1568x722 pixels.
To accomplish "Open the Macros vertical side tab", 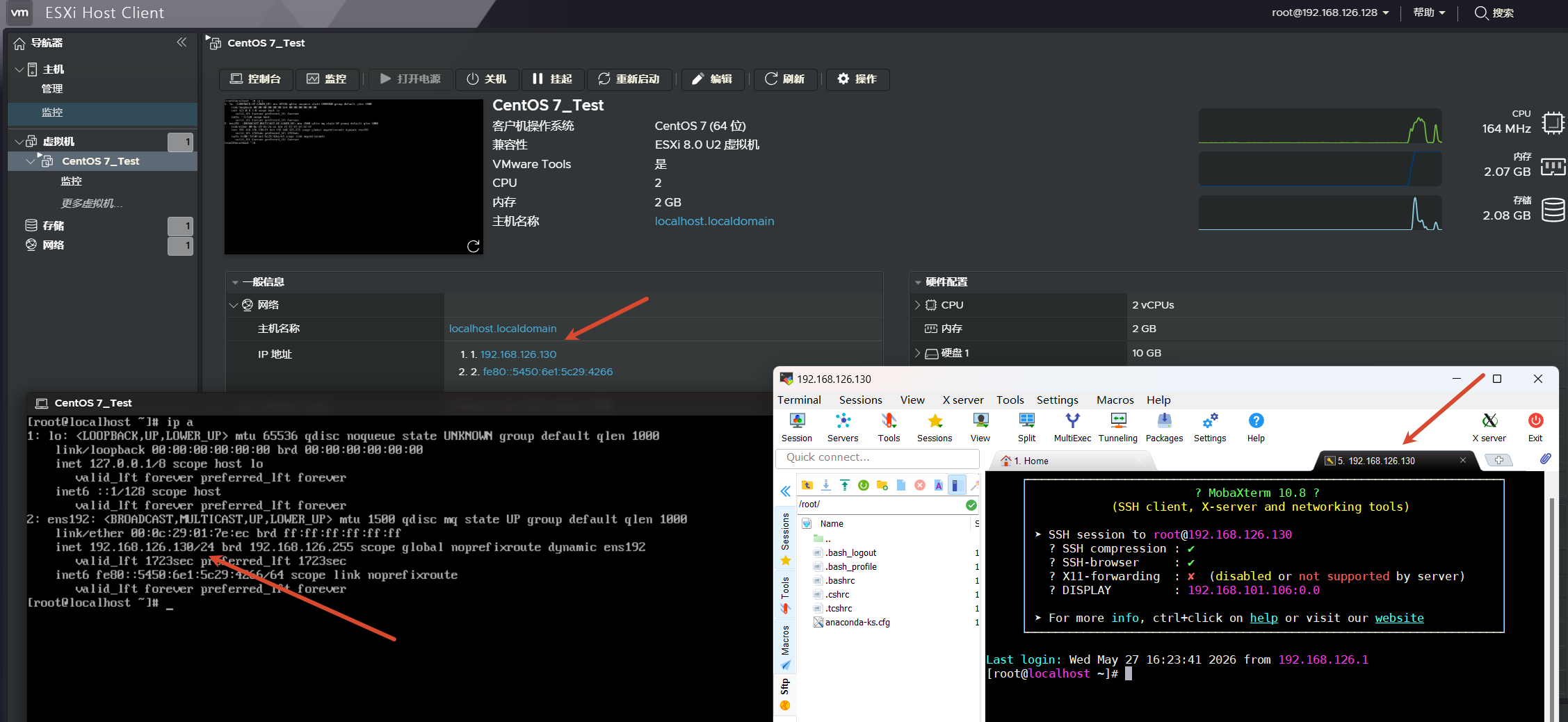I will tap(785, 647).
